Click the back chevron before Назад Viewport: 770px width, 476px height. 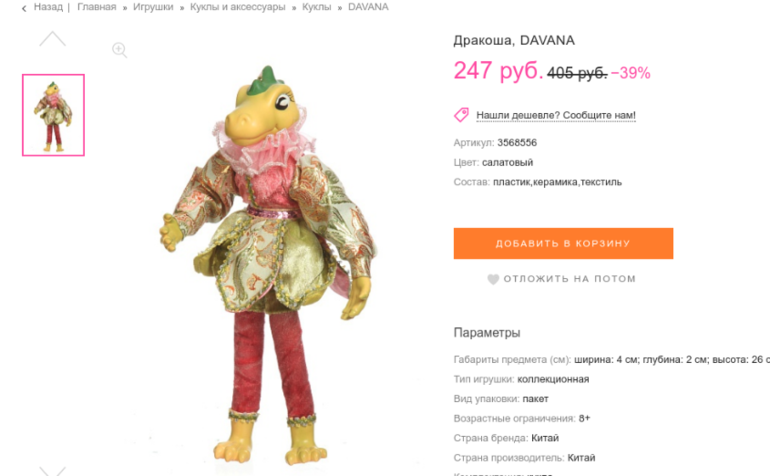(24, 8)
